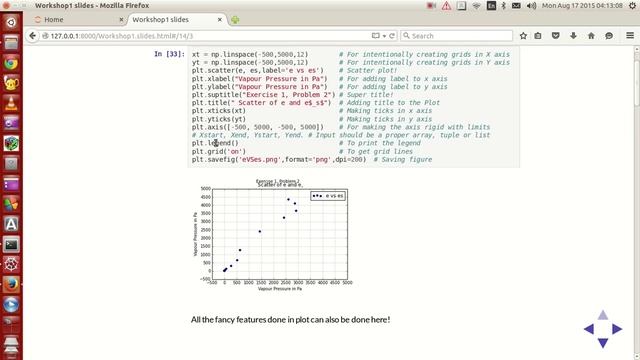Go back with the Firefox back arrow
640x360 pixels.
point(32,36)
